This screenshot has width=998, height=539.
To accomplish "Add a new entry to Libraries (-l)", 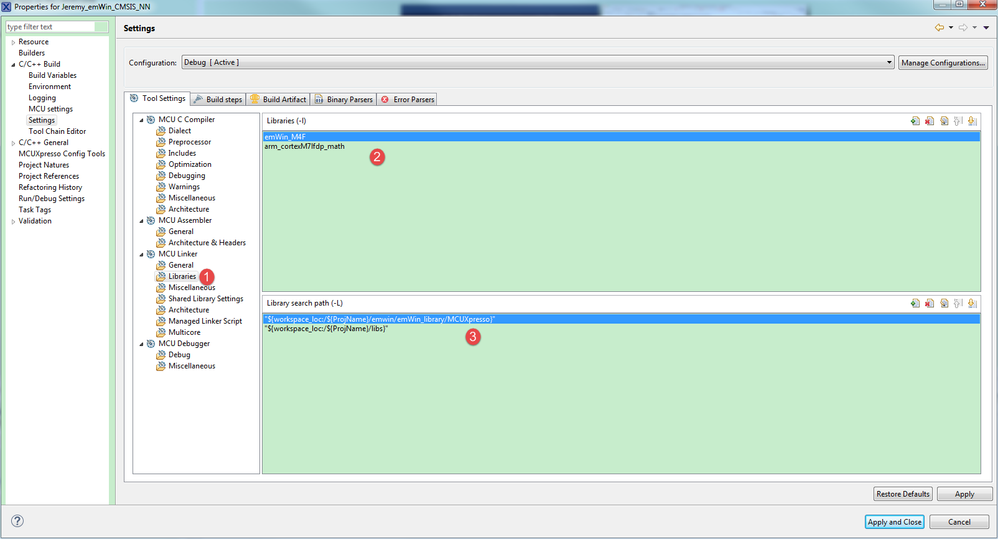I will click(915, 121).
